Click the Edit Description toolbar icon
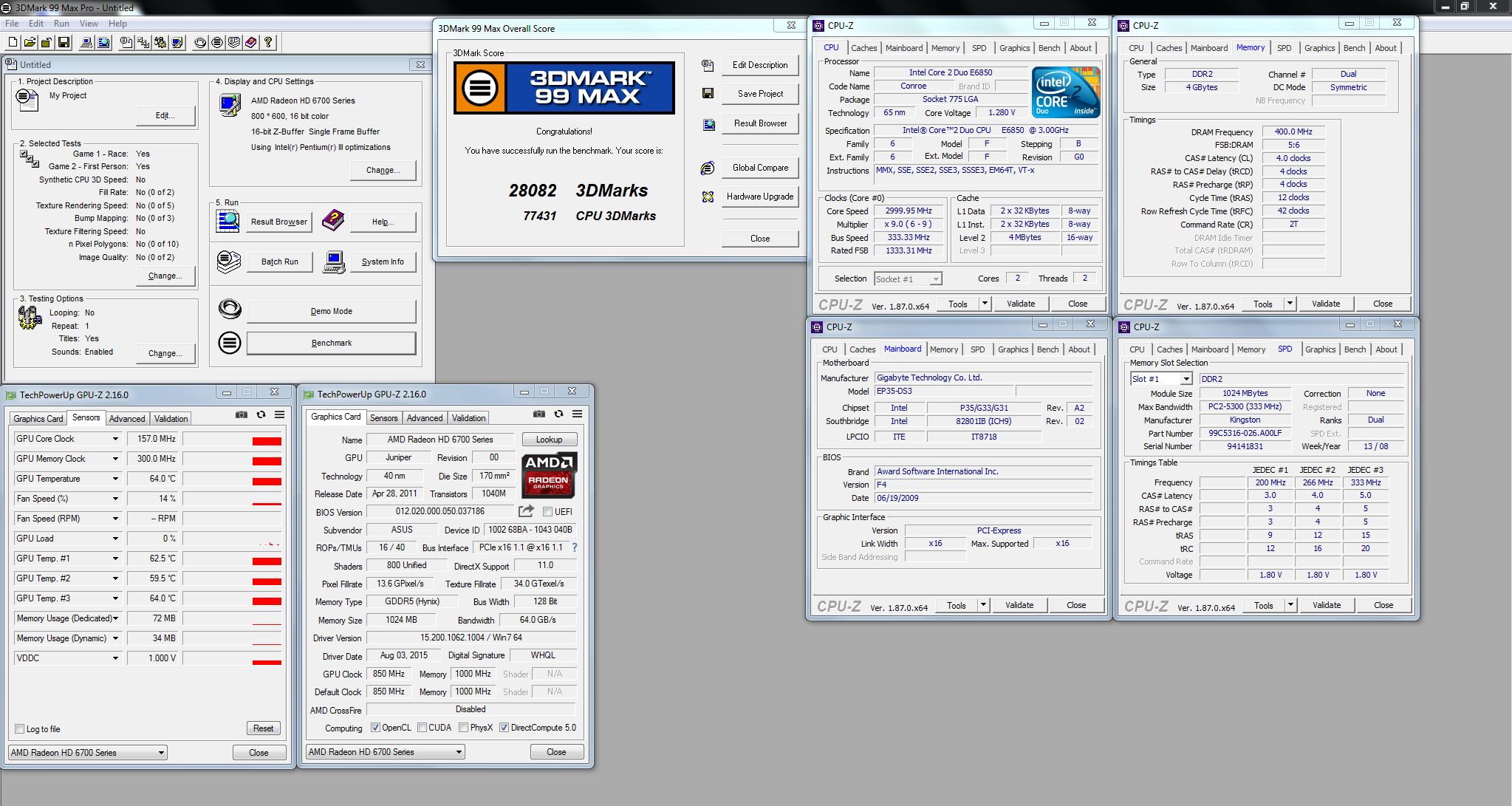 (x=126, y=42)
